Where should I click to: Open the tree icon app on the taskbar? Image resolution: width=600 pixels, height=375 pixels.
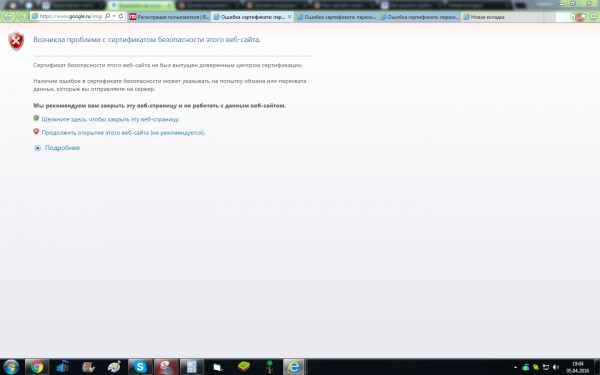[x=269, y=367]
